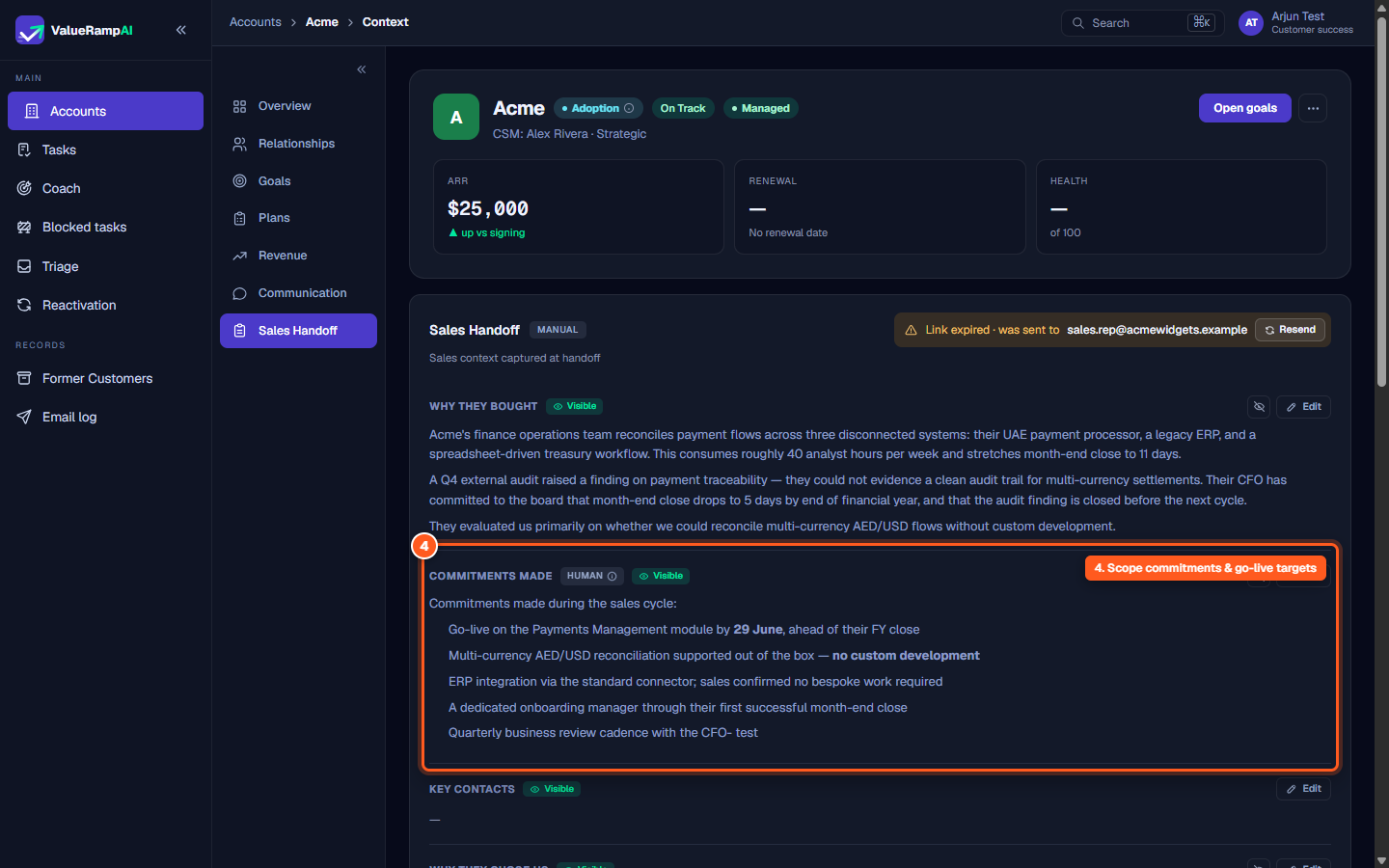Open the Triage page
Viewport: 1389px width, 868px height.
[x=105, y=266]
